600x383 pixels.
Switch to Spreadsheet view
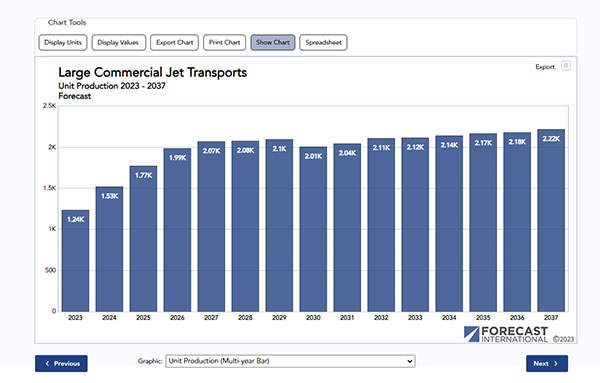click(x=323, y=42)
